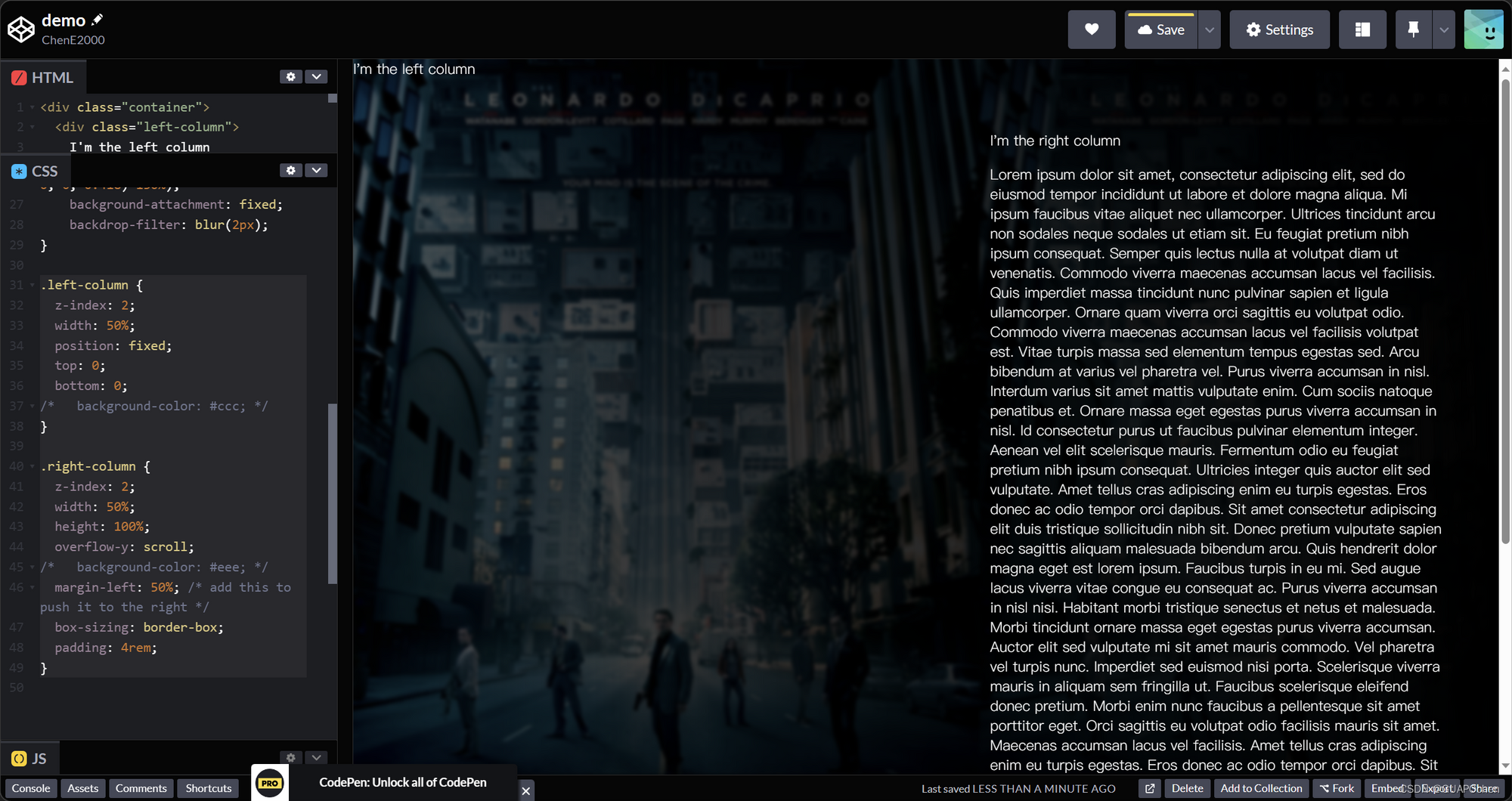Place cursor on position: fixed line

pyautogui.click(x=113, y=345)
